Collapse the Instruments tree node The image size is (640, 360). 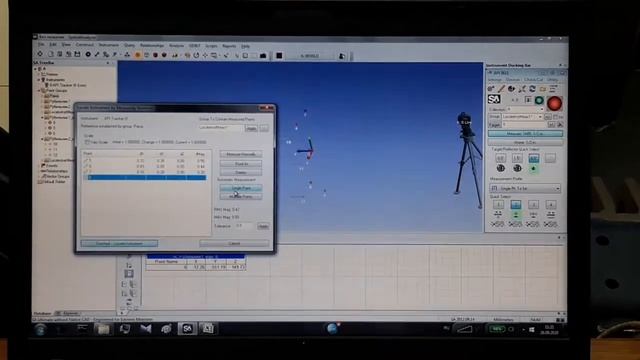coord(39,80)
